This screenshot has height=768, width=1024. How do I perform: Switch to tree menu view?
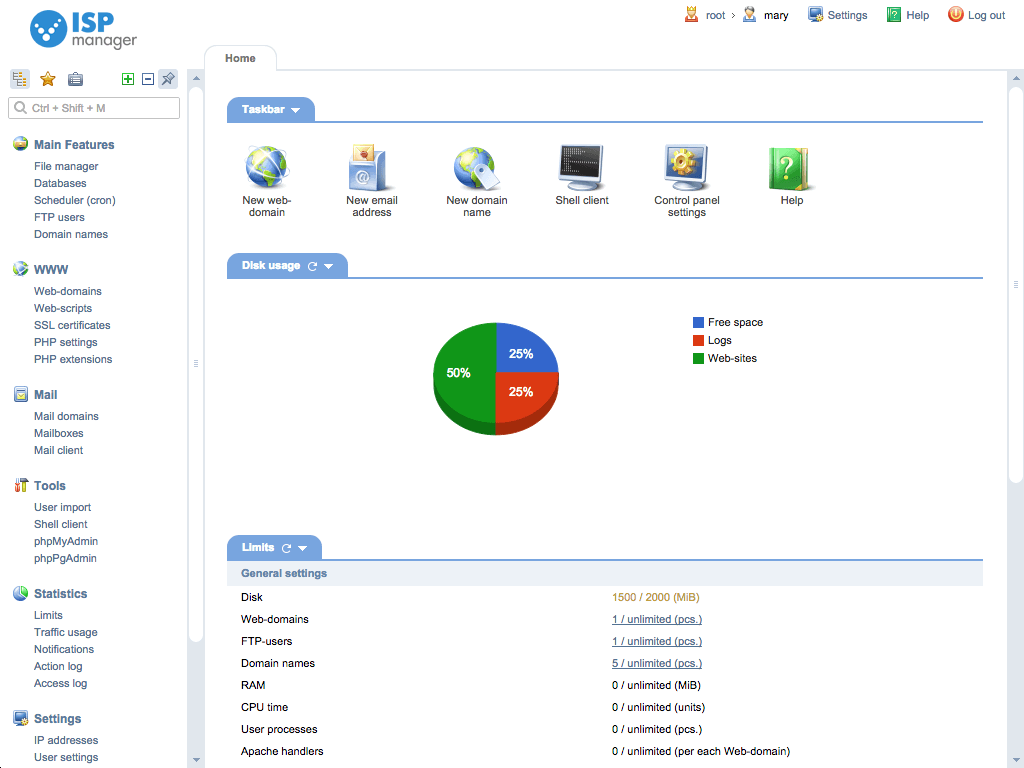tap(20, 79)
